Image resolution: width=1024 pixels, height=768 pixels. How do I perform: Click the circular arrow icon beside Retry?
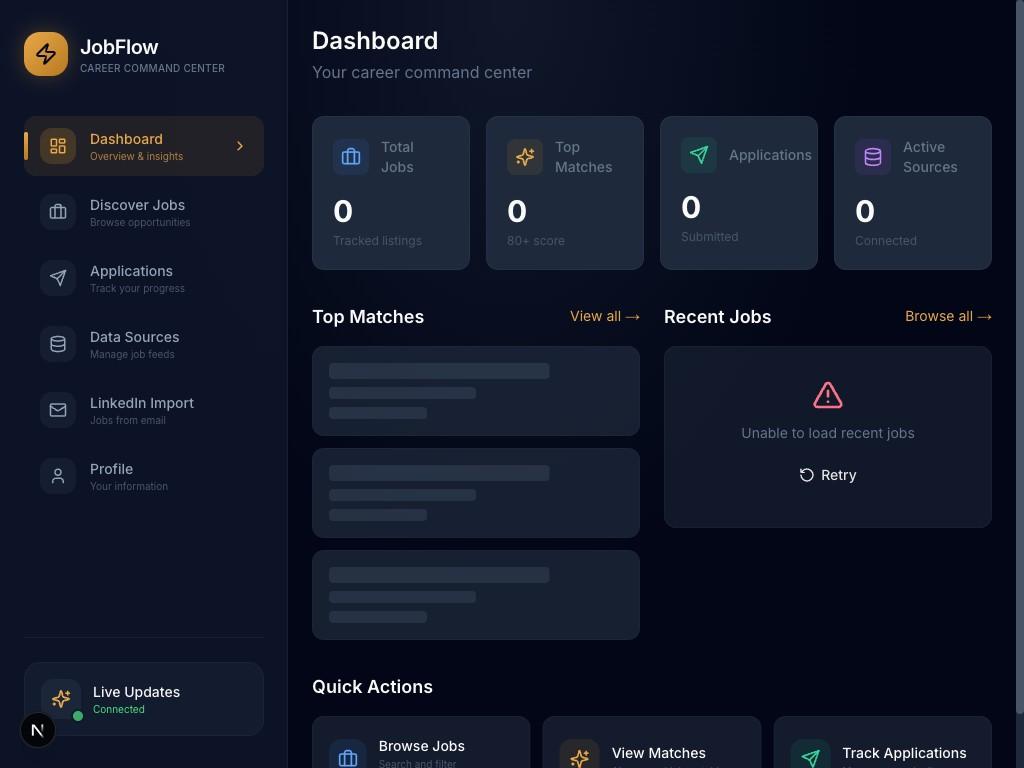(807, 475)
